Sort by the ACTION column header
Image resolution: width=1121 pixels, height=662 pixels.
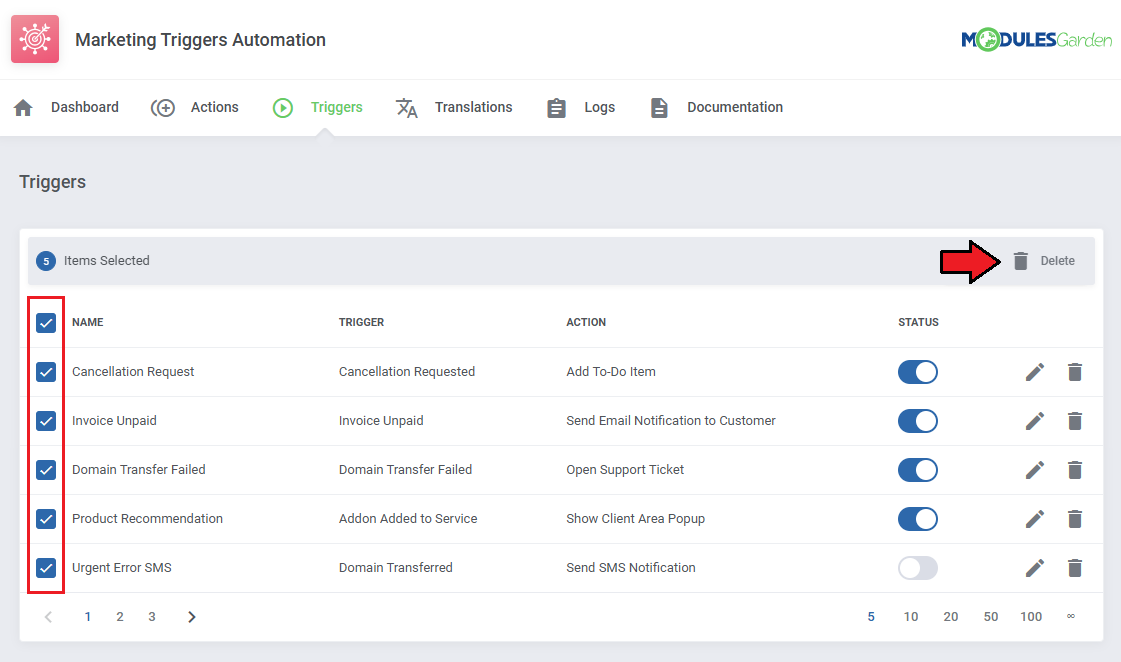(586, 322)
